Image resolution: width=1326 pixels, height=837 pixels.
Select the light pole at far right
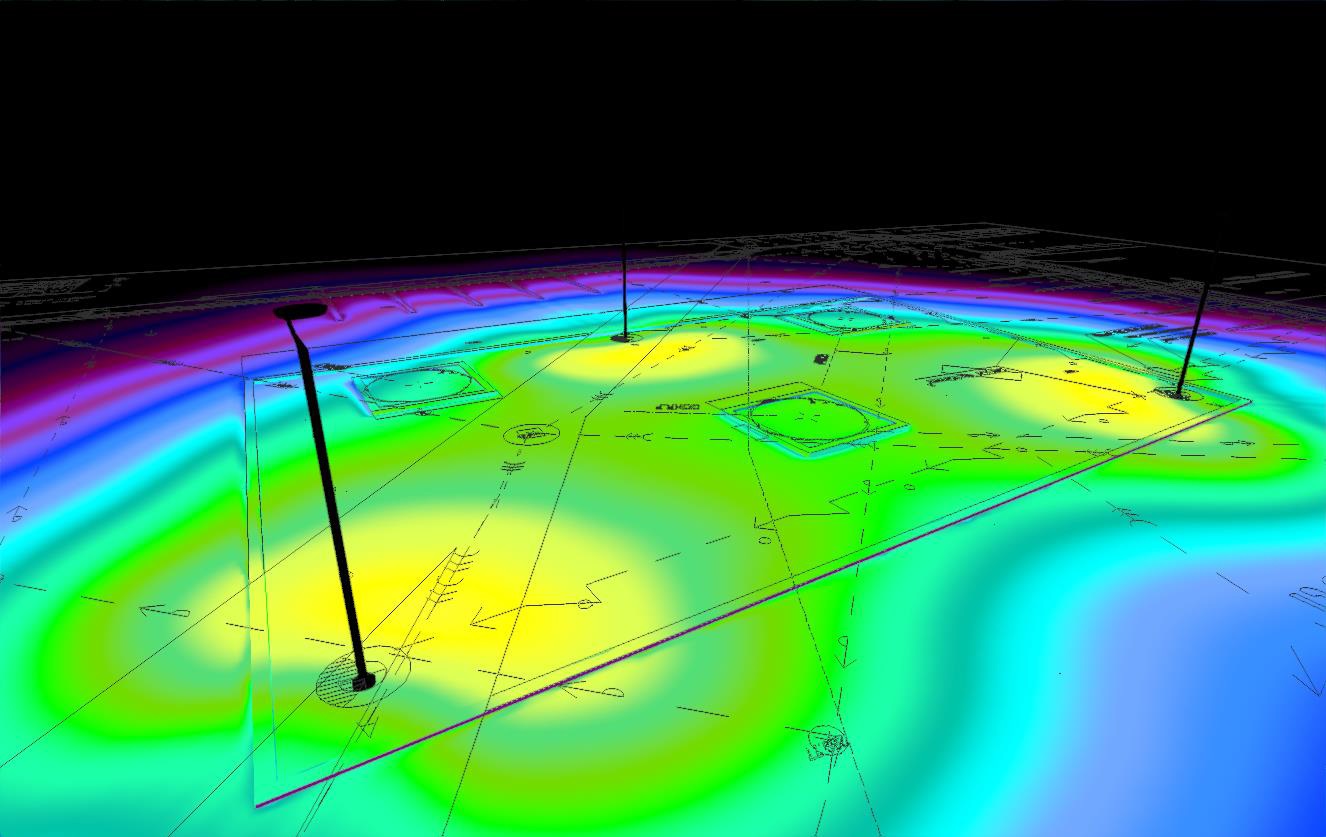click(1192, 340)
